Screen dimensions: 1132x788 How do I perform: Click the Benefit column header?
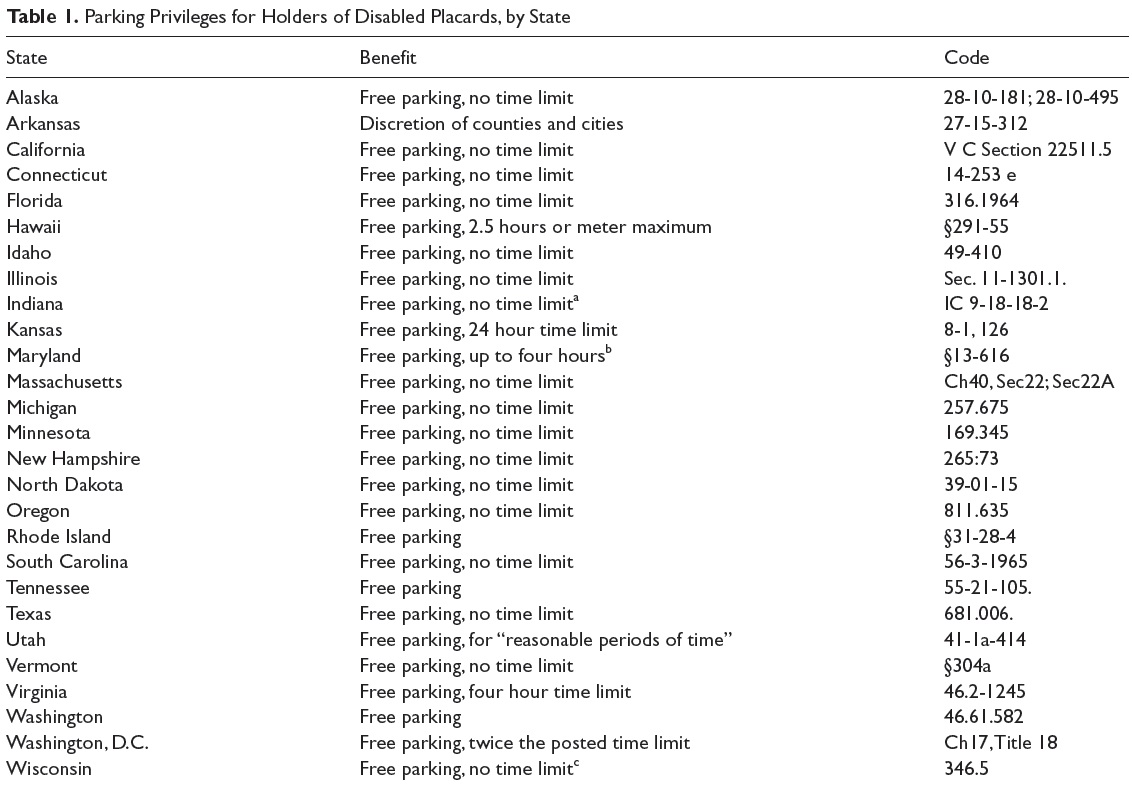click(387, 58)
